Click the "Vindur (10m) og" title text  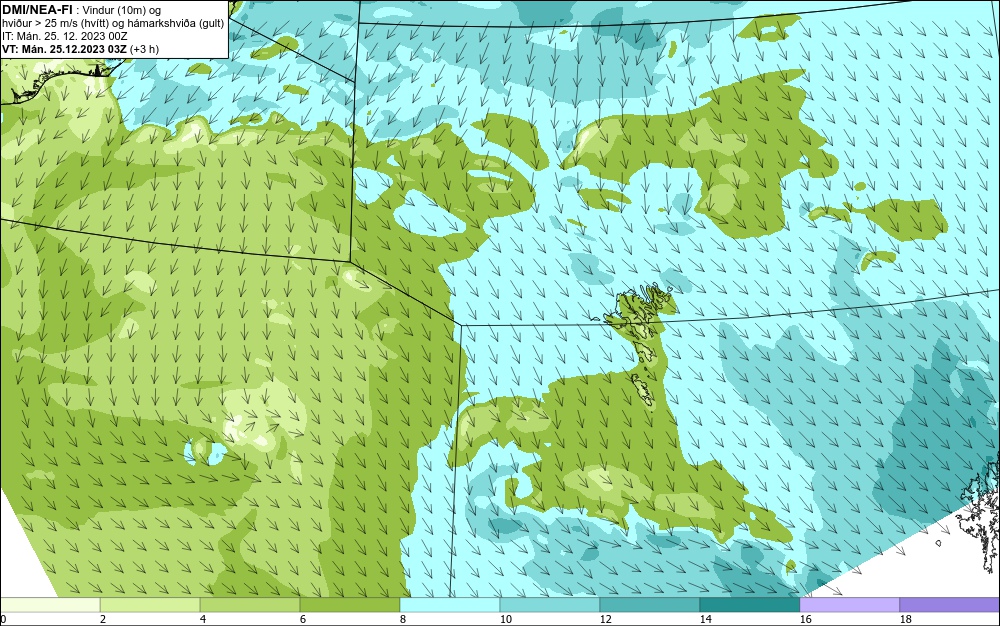tap(124, 10)
